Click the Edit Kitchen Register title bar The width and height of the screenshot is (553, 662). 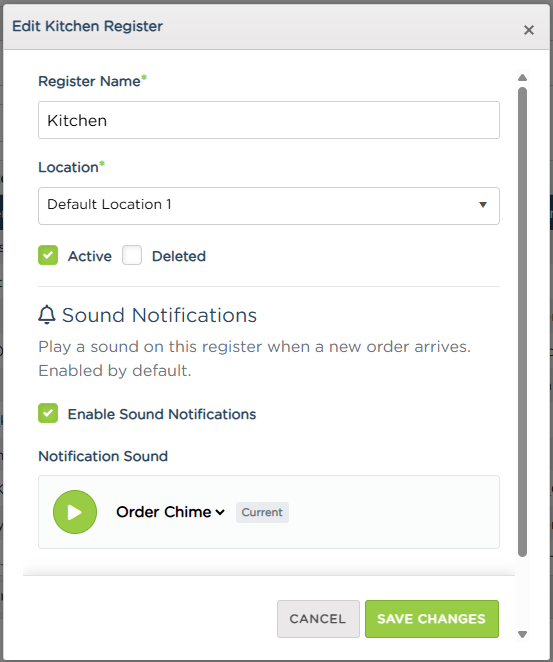pyautogui.click(x=276, y=27)
